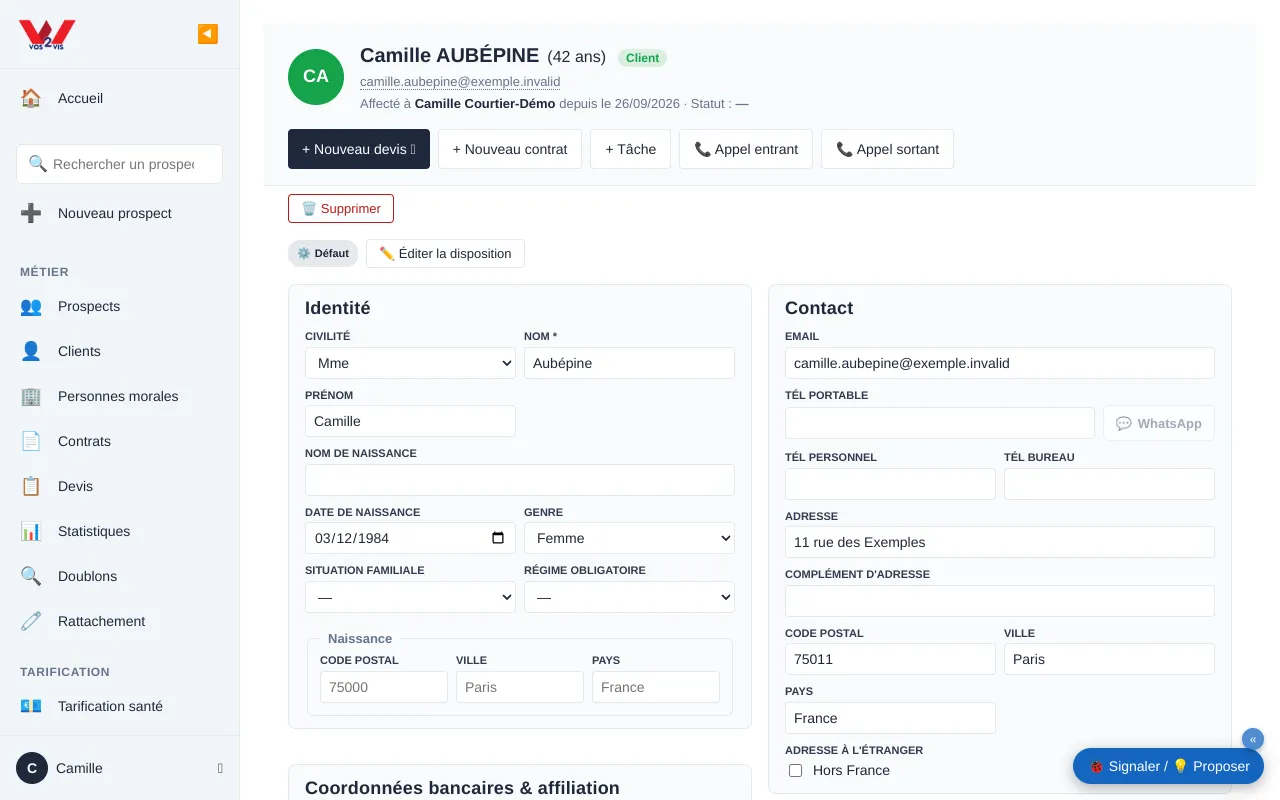Tick the Hors France checkbox
1280x800 pixels.
coord(796,770)
